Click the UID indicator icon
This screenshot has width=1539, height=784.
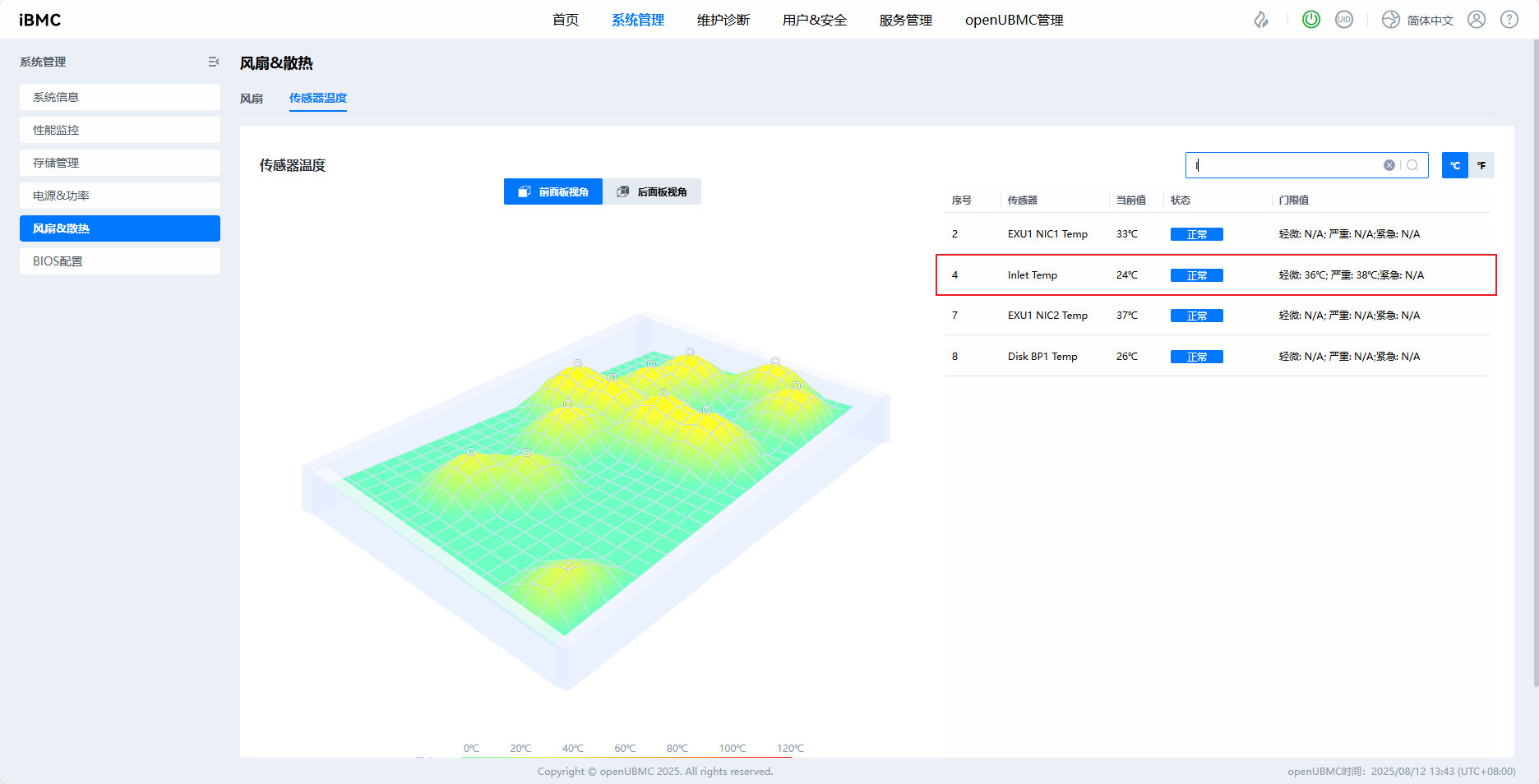pos(1344,20)
